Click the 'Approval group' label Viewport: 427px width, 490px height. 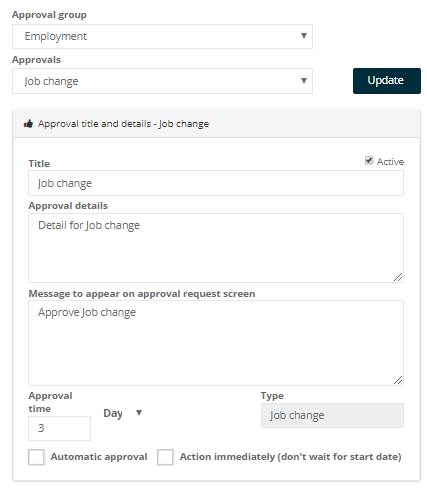click(49, 15)
